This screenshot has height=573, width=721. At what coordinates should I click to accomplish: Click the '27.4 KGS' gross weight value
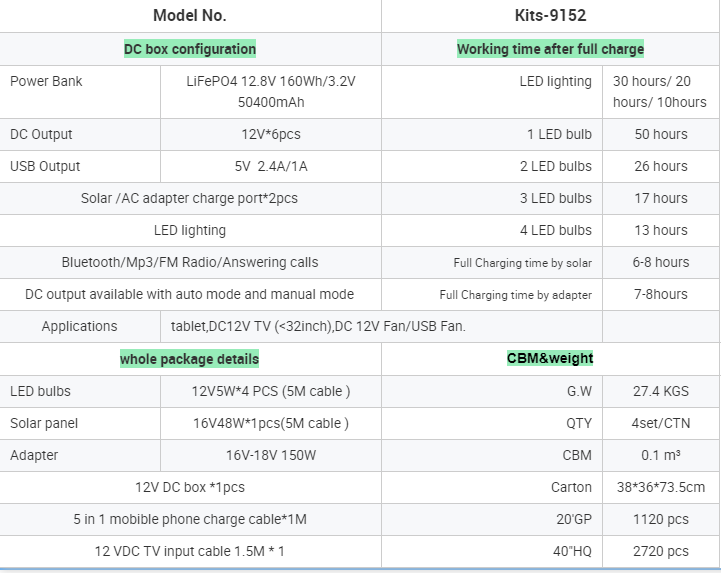click(x=661, y=391)
